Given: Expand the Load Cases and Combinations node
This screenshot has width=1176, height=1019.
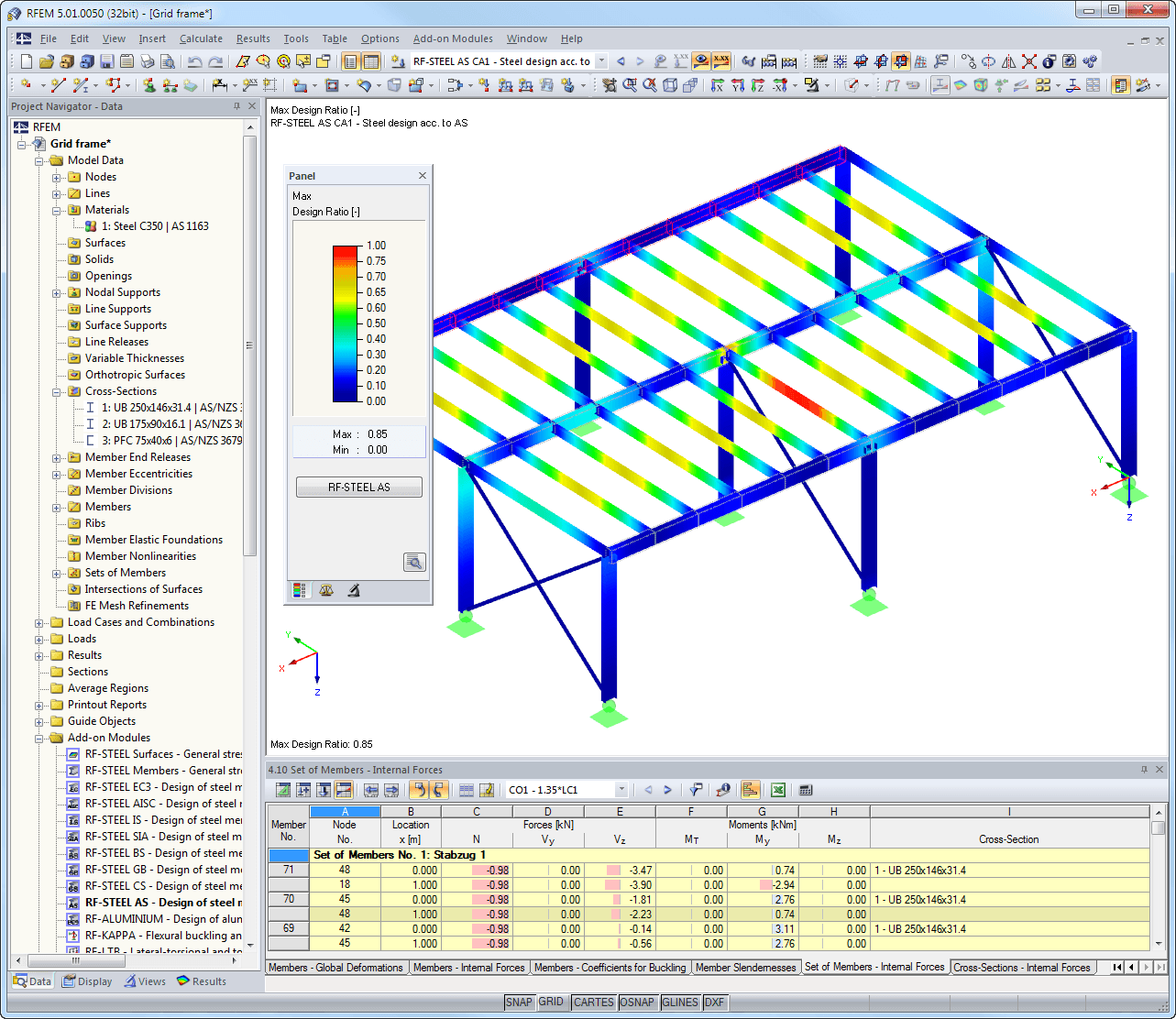Looking at the screenshot, I should [39, 622].
